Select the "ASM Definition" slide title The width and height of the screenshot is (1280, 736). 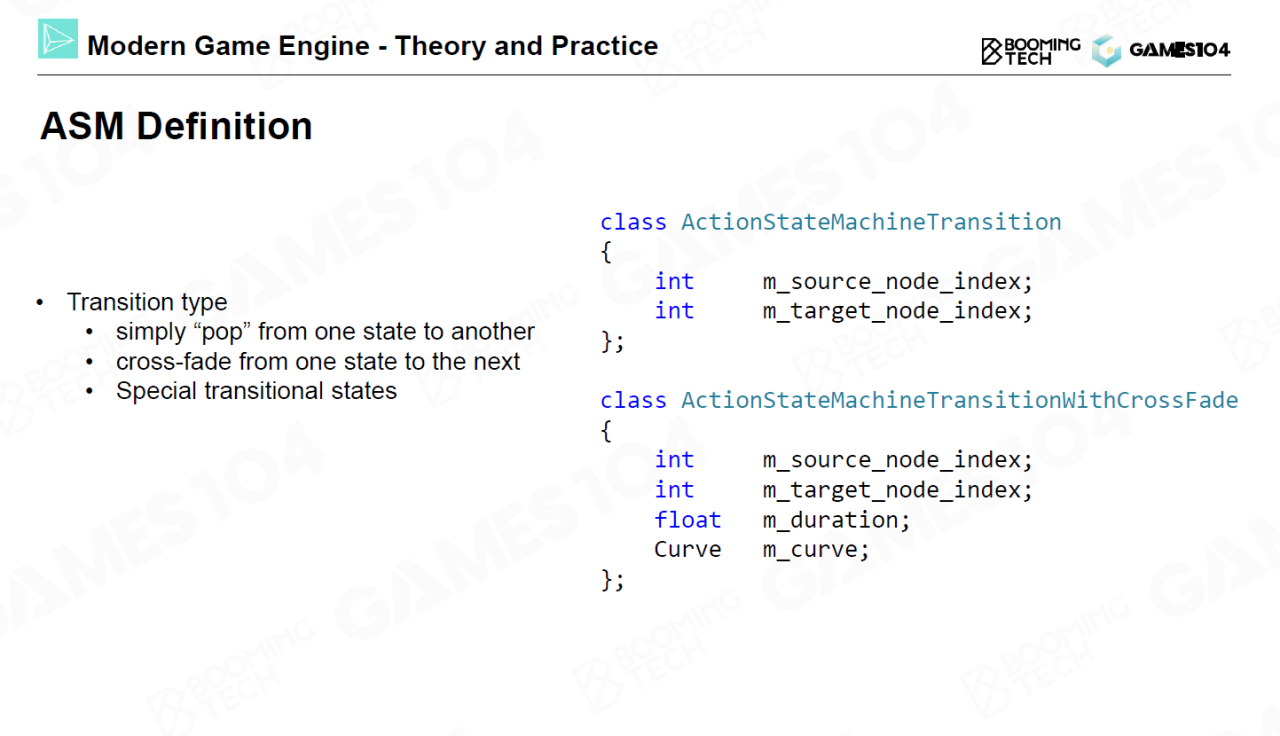(x=176, y=127)
